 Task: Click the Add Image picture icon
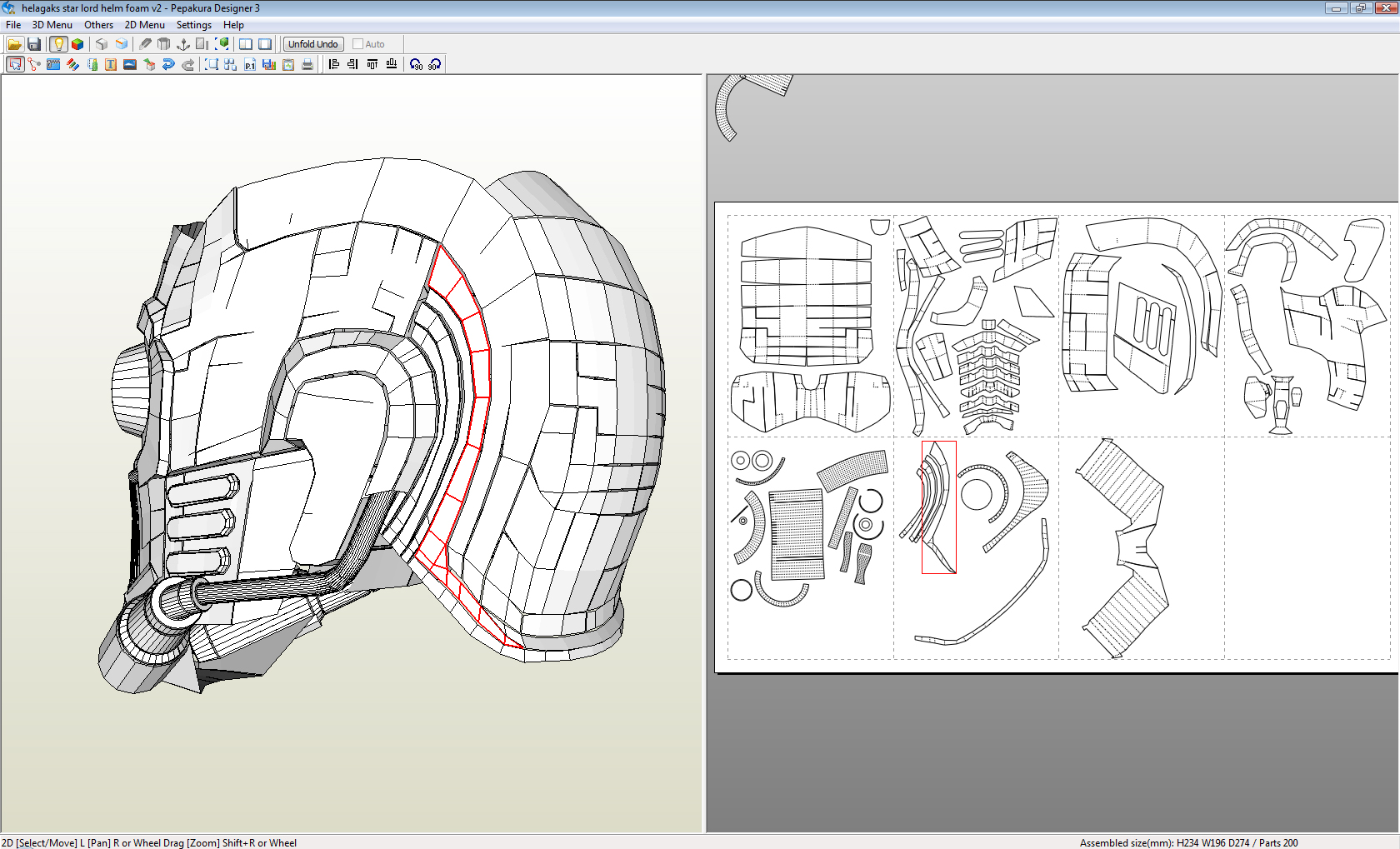(x=130, y=64)
